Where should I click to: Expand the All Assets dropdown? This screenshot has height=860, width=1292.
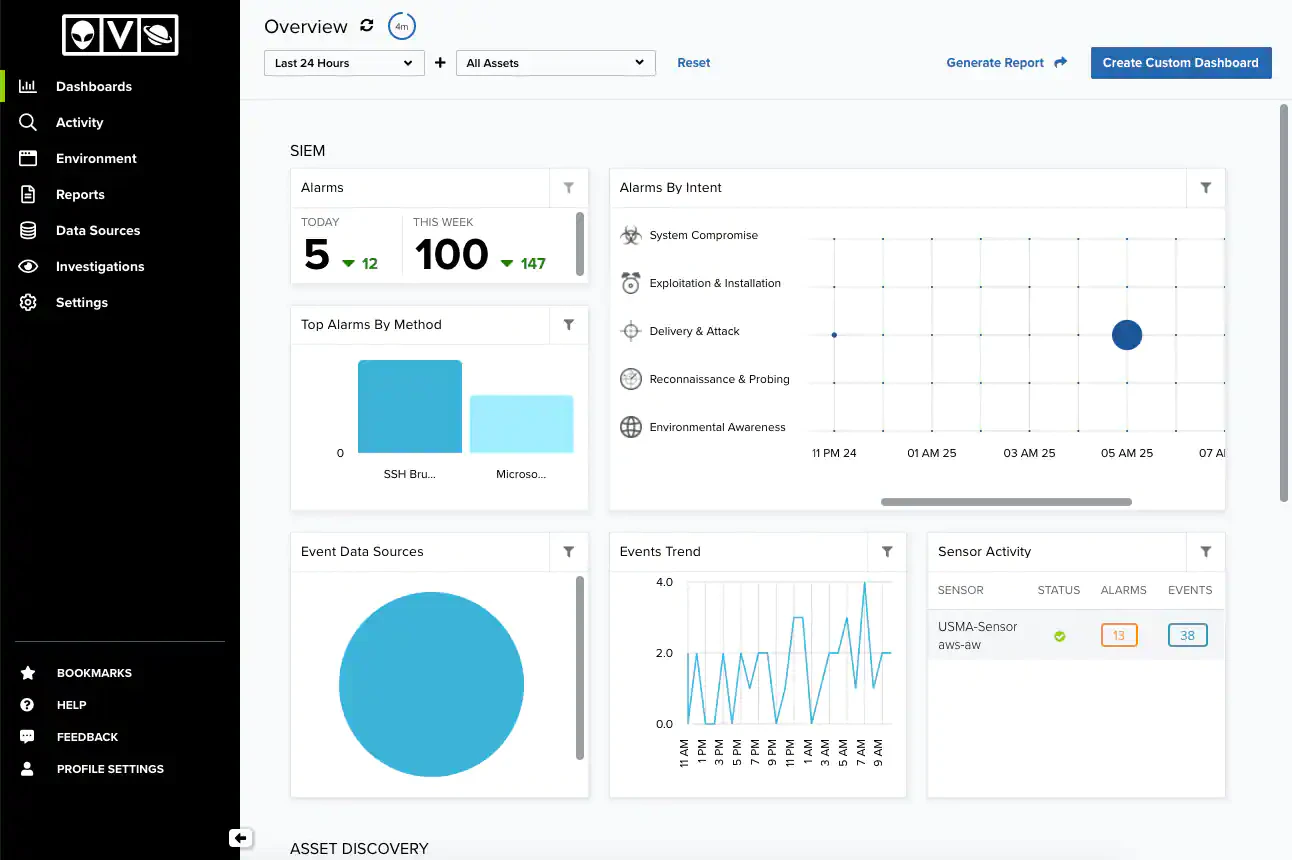555,63
